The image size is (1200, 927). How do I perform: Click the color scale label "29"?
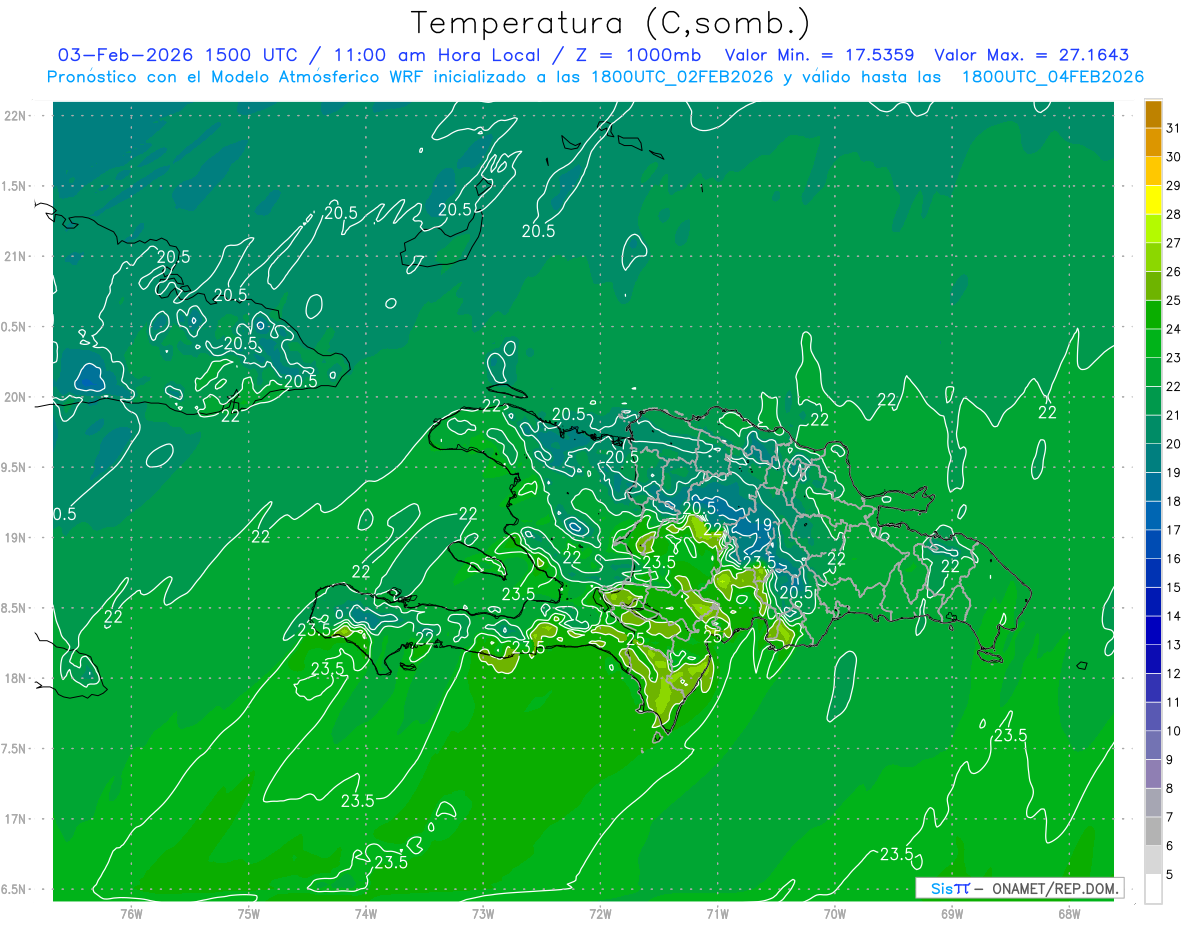(x=1174, y=185)
